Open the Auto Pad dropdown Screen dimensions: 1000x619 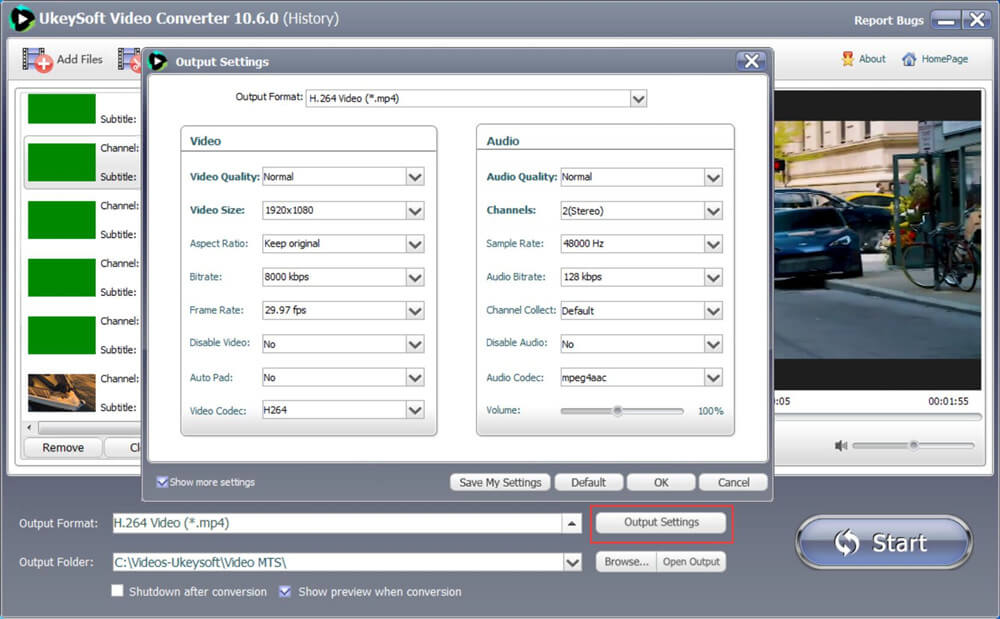[x=343, y=377]
